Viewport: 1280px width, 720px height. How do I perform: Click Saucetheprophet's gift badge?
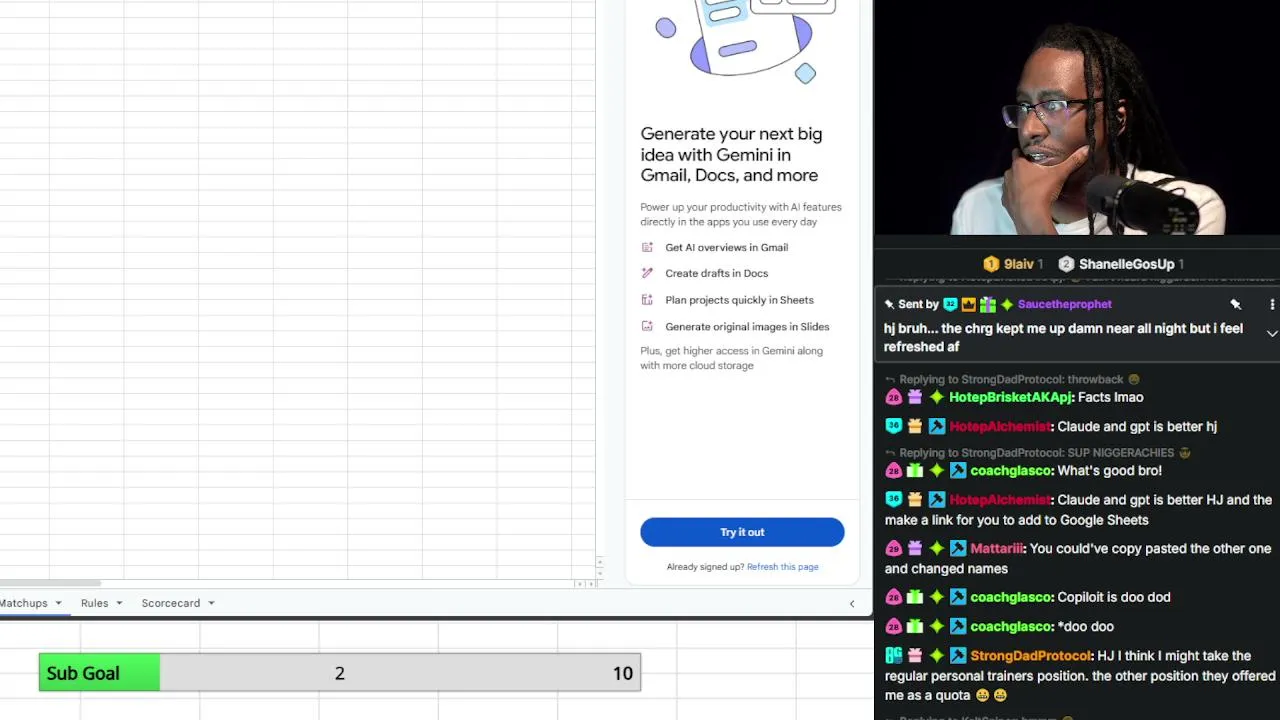click(987, 304)
